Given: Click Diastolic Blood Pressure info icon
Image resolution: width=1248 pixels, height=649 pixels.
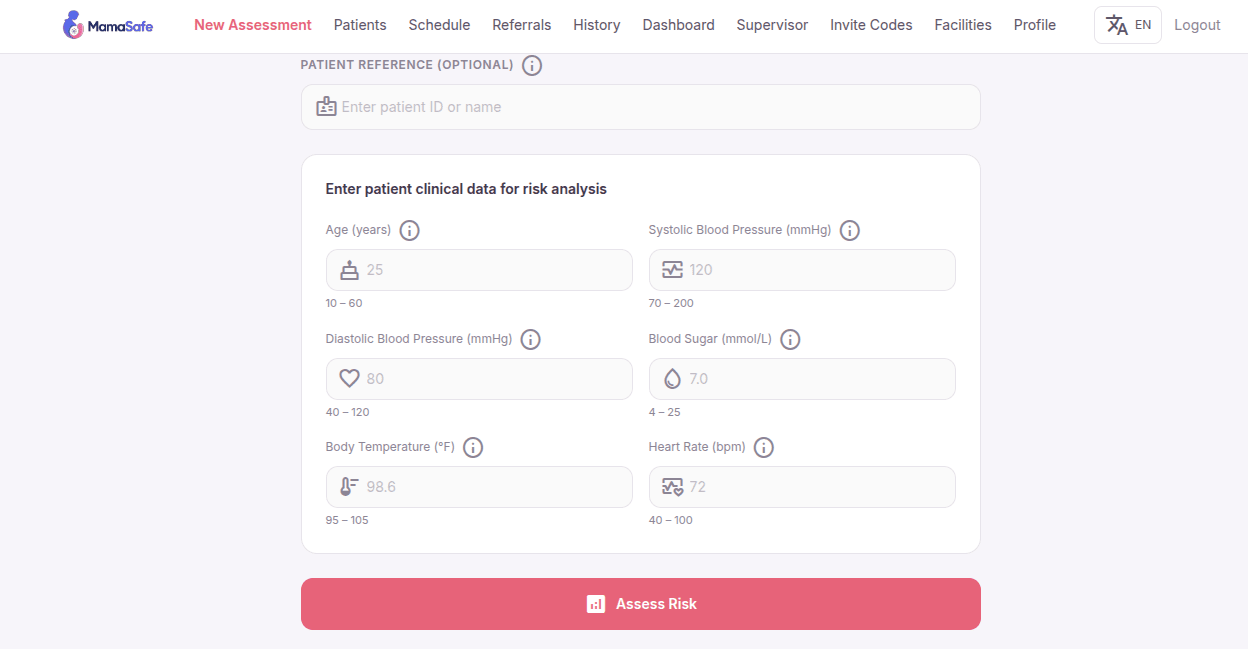Looking at the screenshot, I should (531, 339).
